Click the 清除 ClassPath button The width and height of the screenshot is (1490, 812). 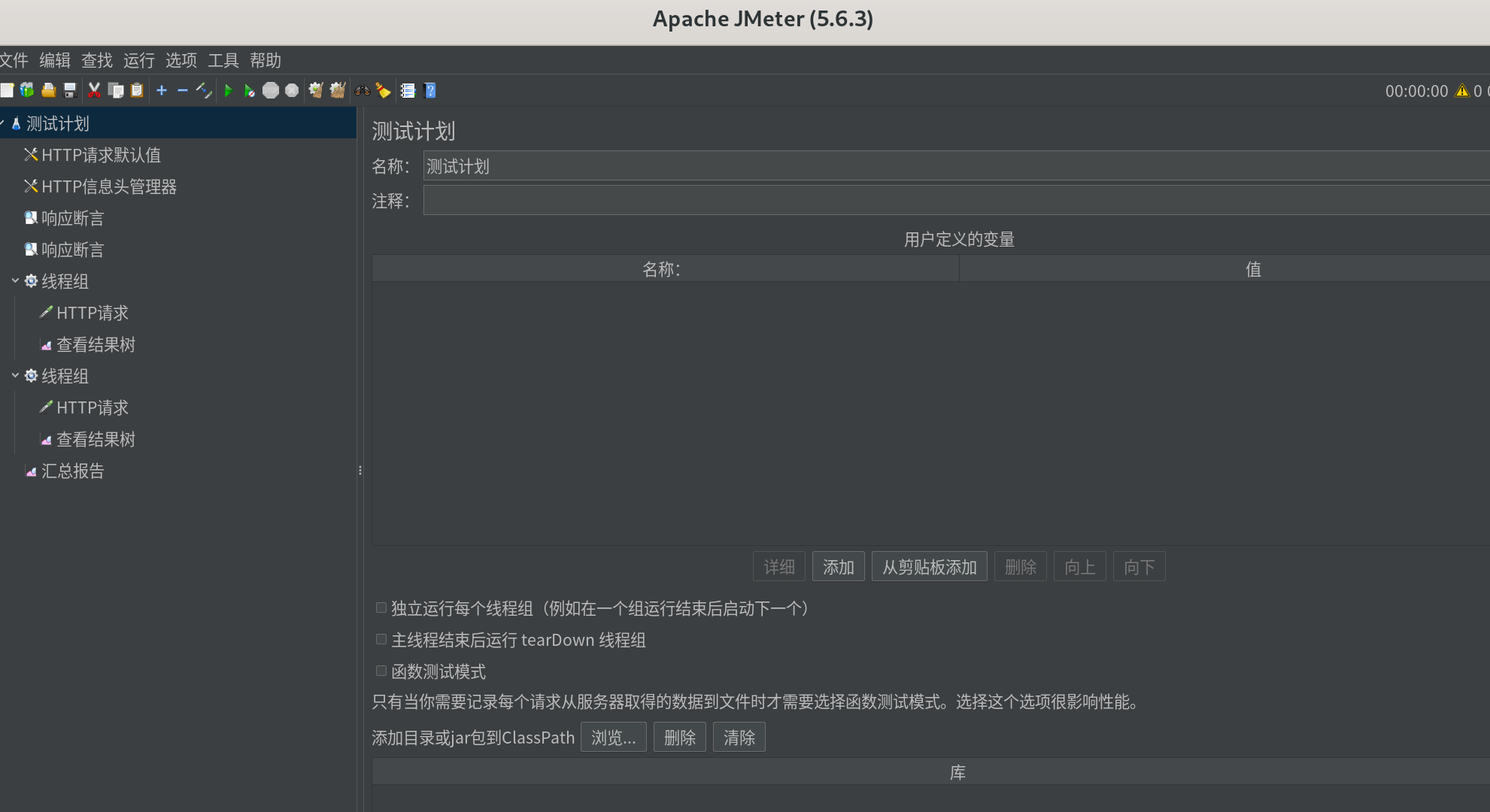pyautogui.click(x=739, y=738)
